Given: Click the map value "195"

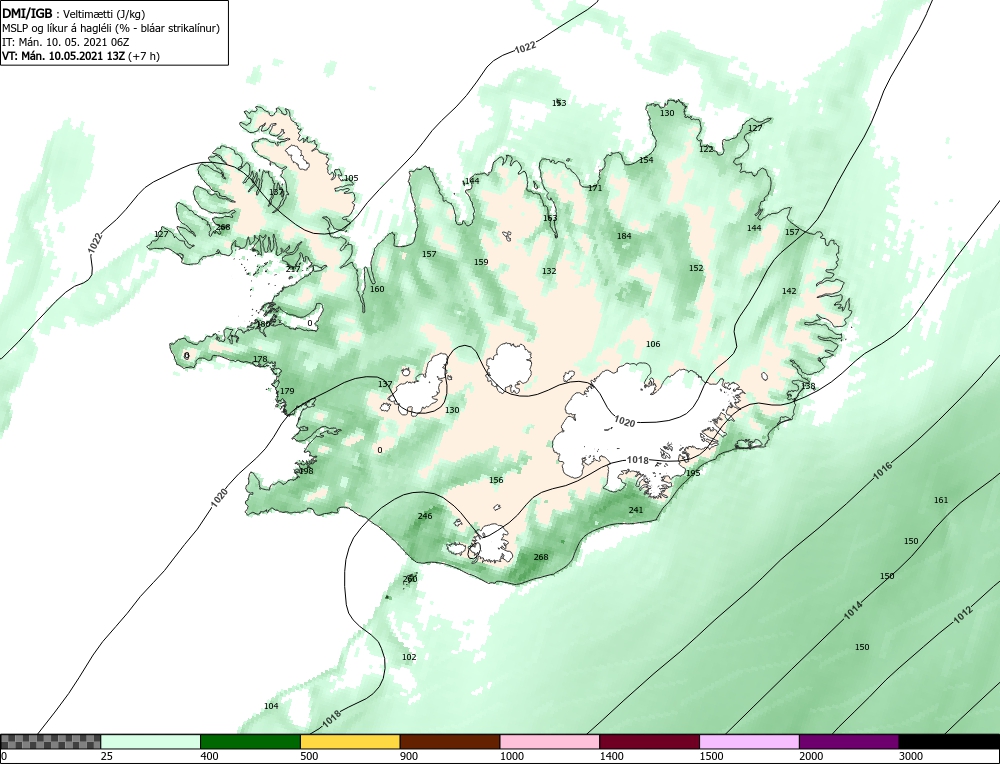Looking at the screenshot, I should pyautogui.click(x=693, y=473).
